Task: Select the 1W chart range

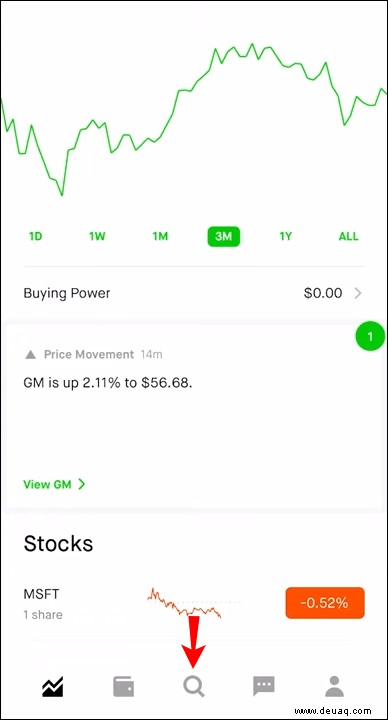Action: 97,236
